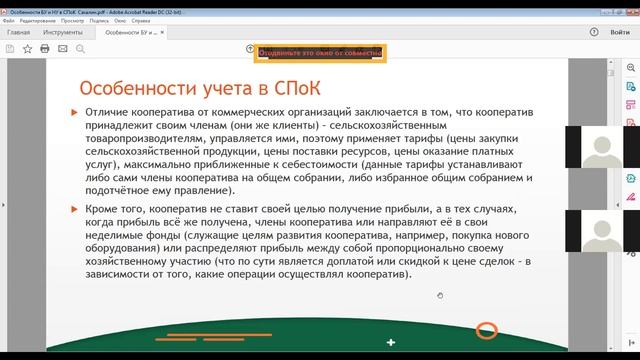Open the Редактирование menu
Screen dimensions: 640x360
(x=38, y=21)
